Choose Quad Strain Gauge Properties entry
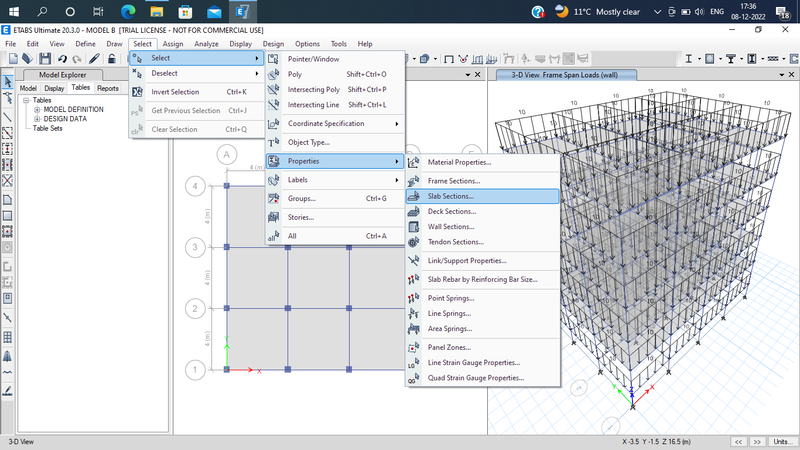The width and height of the screenshot is (800, 450). coord(482,378)
